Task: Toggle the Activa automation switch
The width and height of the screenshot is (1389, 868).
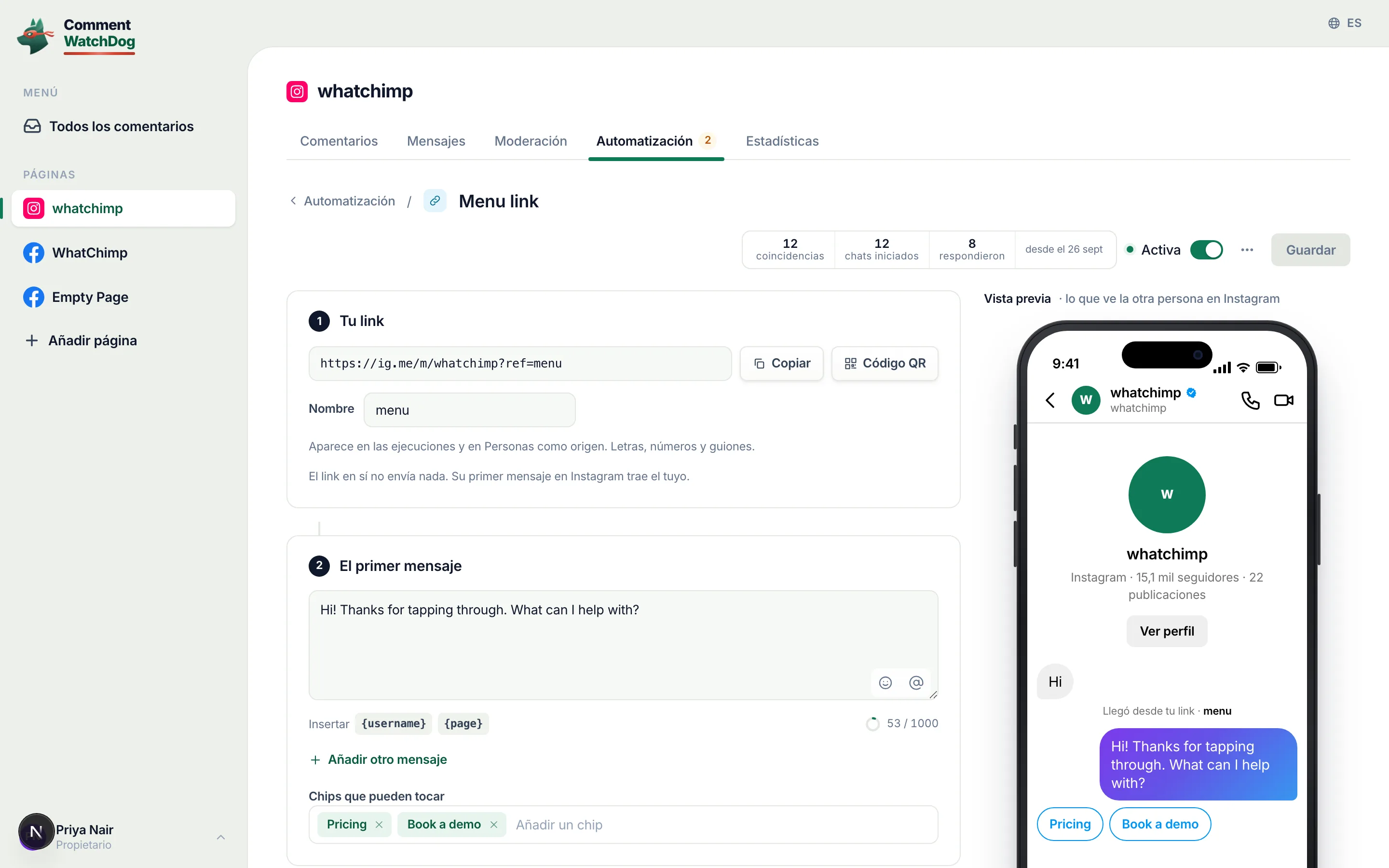Action: point(1207,250)
